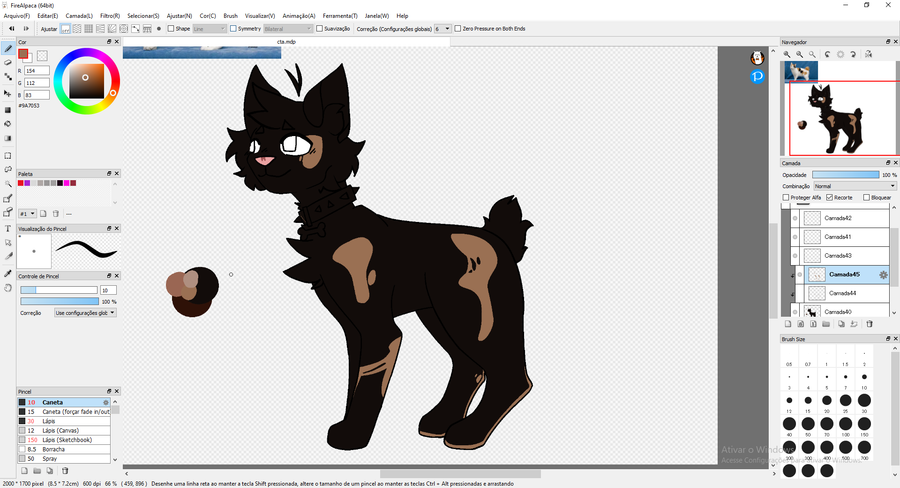Enable the Symmetry checkbox

tap(233, 28)
